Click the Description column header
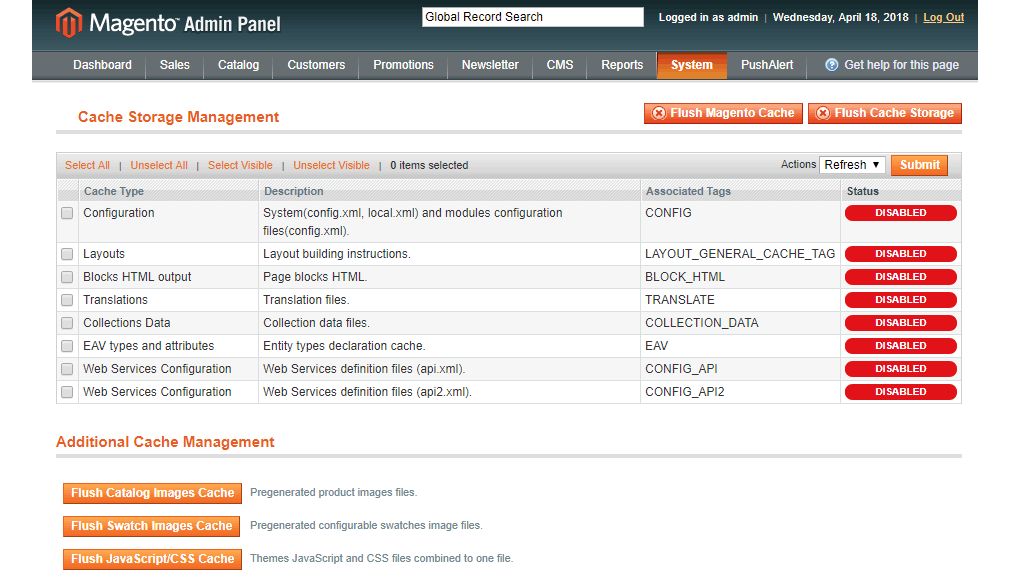The width and height of the screenshot is (1010, 580). pyautogui.click(x=294, y=191)
